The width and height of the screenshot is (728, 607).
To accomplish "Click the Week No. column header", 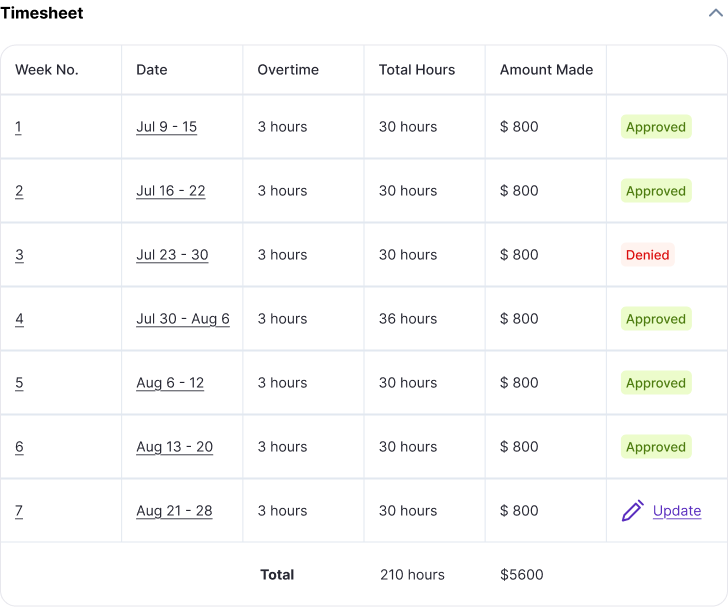I will [x=47, y=70].
